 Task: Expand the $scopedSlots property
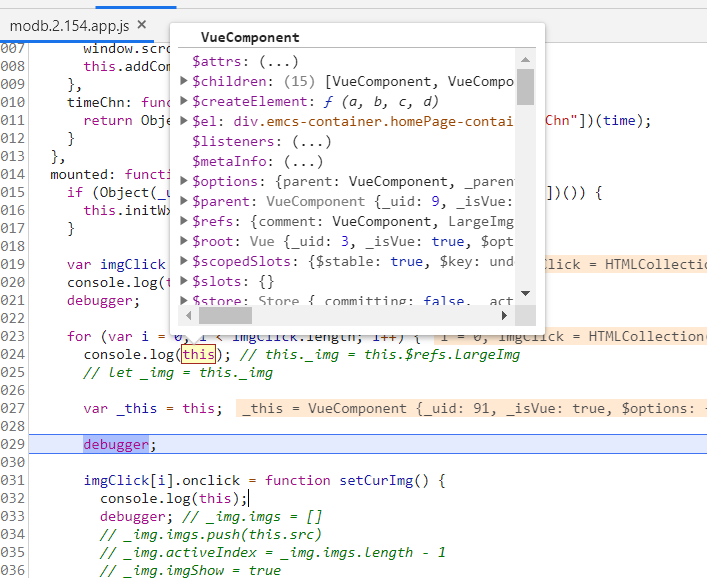pyautogui.click(x=184, y=261)
